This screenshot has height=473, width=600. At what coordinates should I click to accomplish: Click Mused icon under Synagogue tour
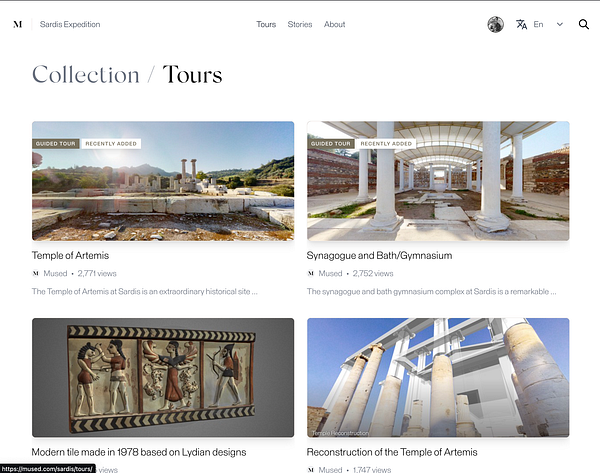tap(311, 273)
